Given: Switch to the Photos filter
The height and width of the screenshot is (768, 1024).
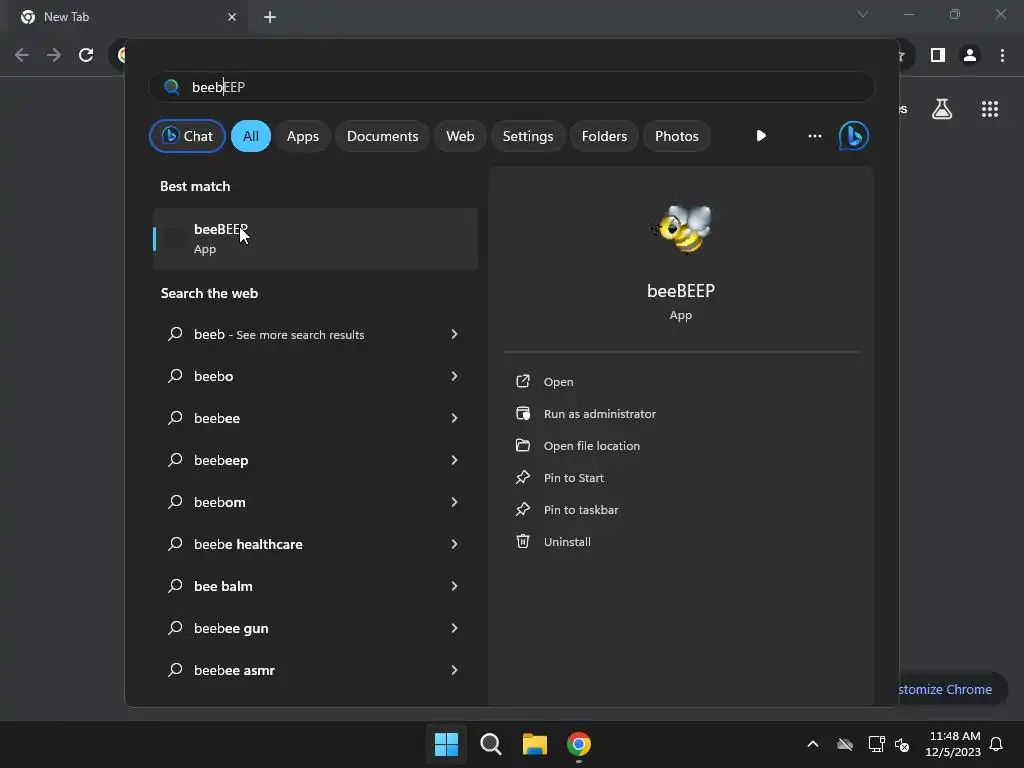Looking at the screenshot, I should tap(677, 136).
